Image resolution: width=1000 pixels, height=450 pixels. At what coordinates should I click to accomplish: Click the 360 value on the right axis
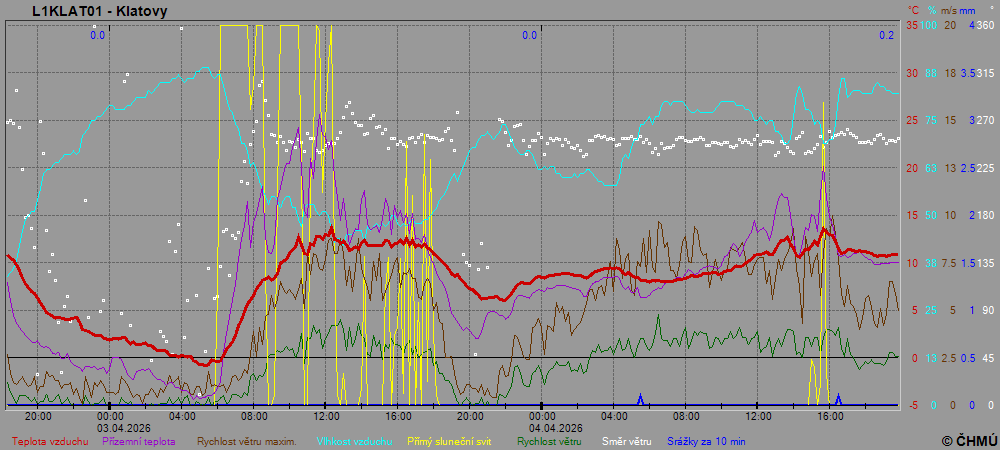[x=985, y=25]
